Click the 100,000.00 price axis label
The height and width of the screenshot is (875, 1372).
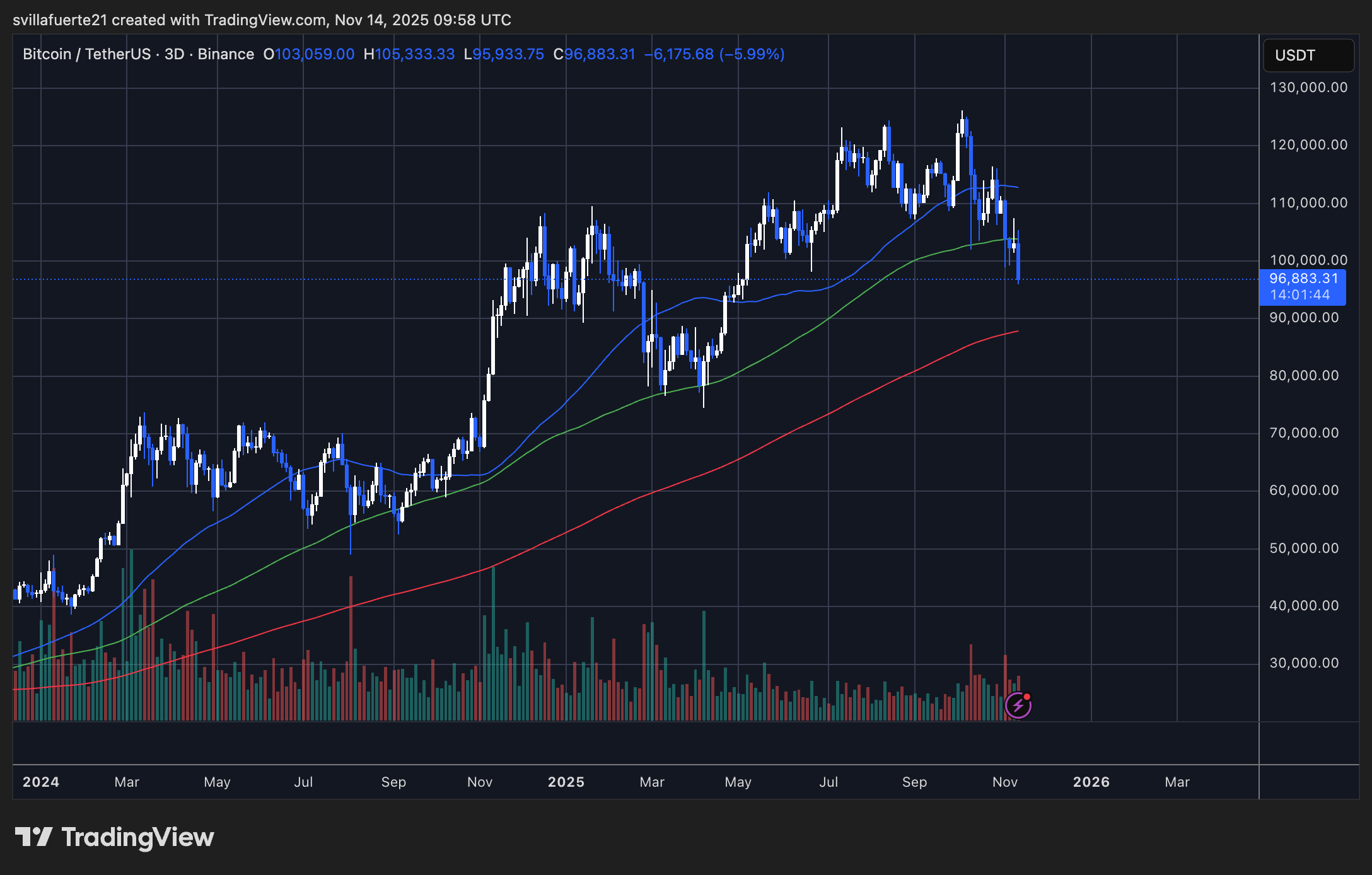[1308, 260]
